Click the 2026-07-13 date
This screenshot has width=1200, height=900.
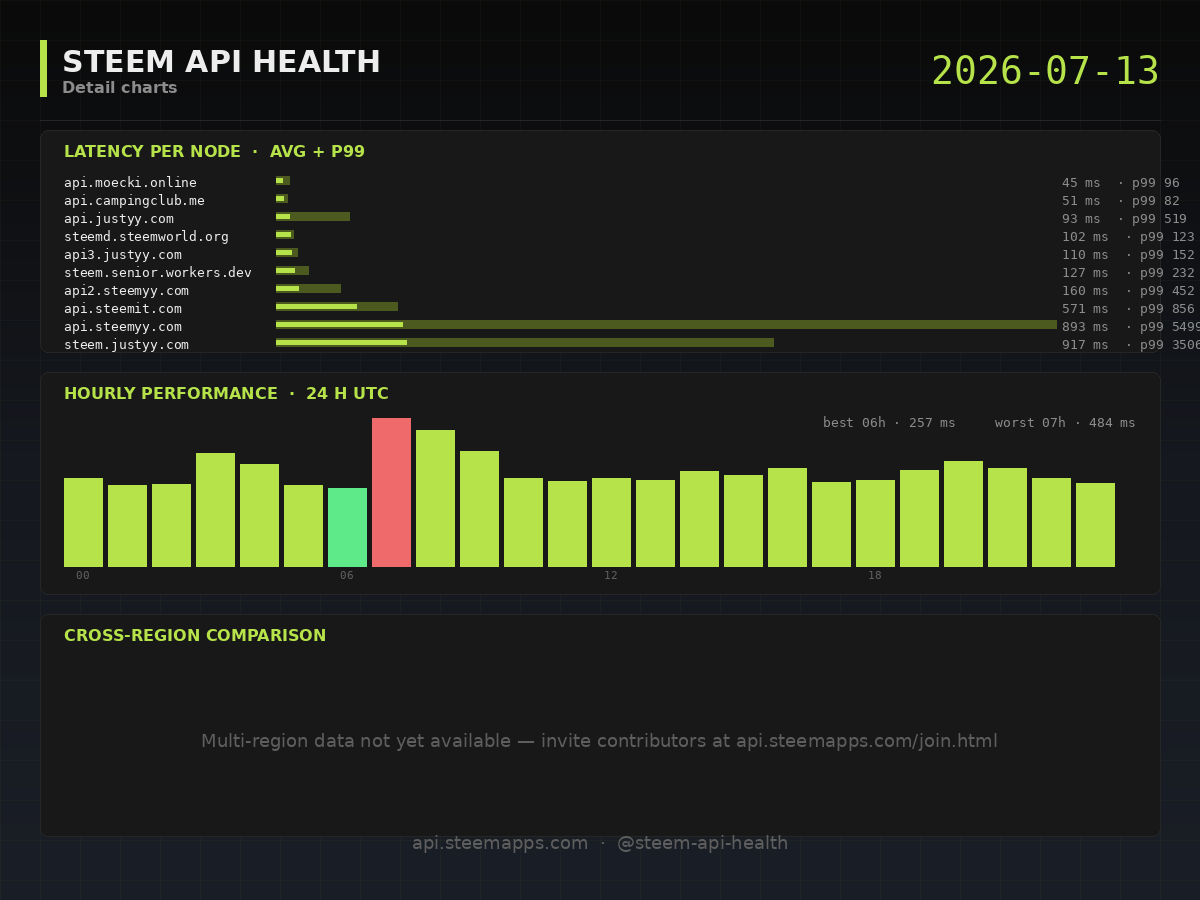[x=1045, y=72]
